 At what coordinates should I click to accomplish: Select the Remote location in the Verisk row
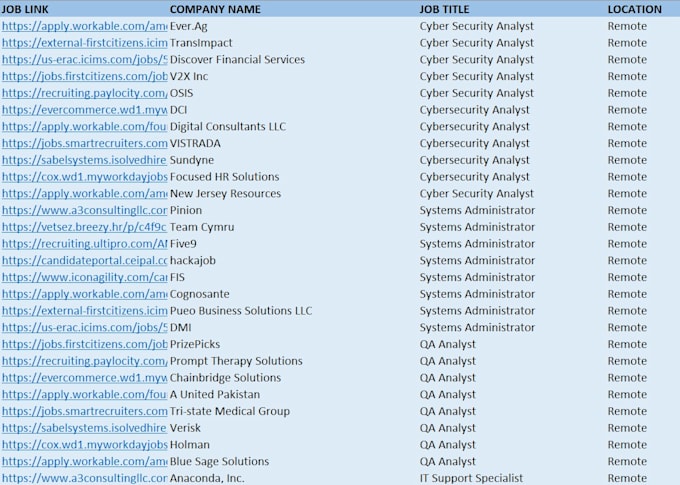(x=627, y=428)
